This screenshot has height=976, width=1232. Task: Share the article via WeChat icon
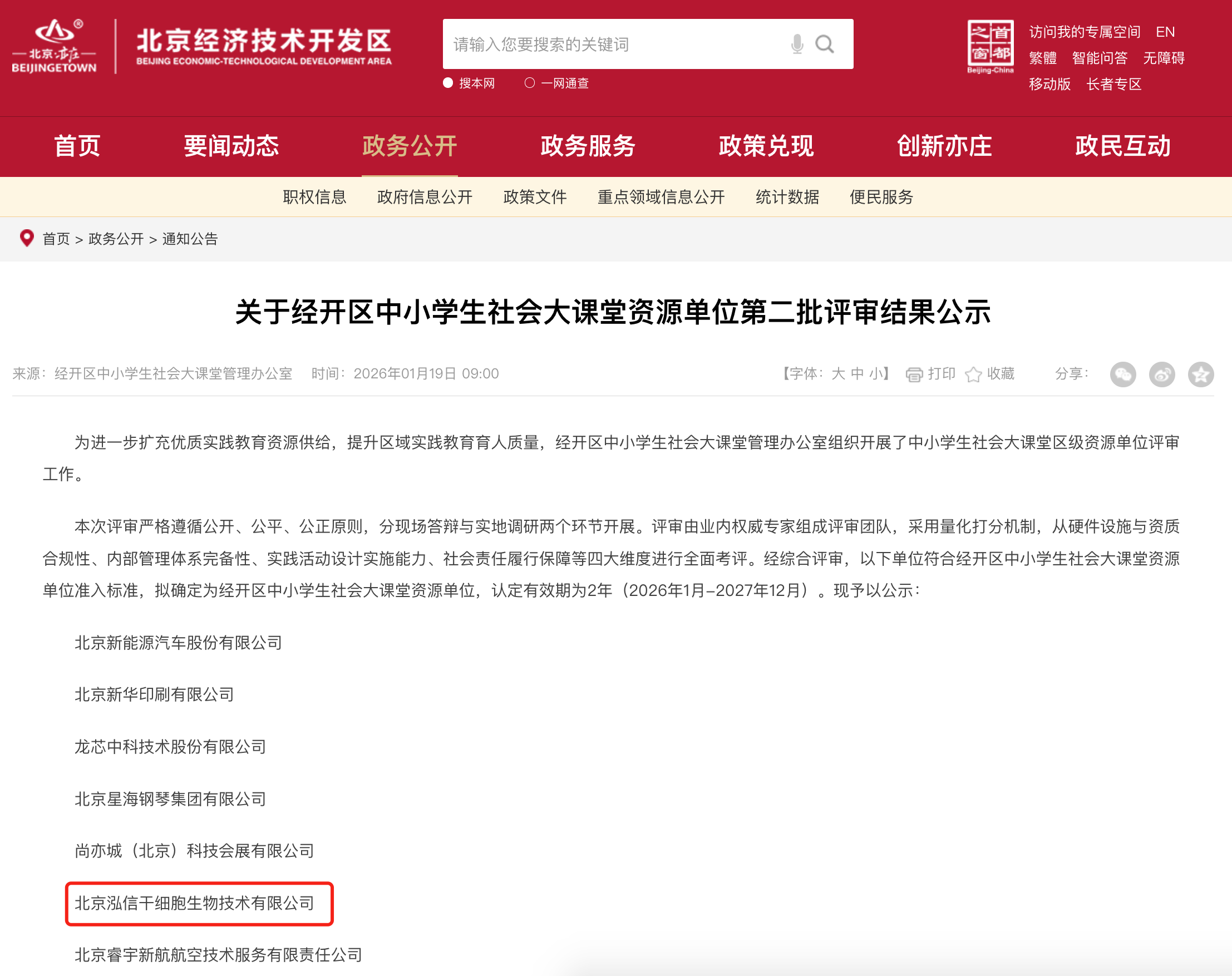coord(1123,374)
